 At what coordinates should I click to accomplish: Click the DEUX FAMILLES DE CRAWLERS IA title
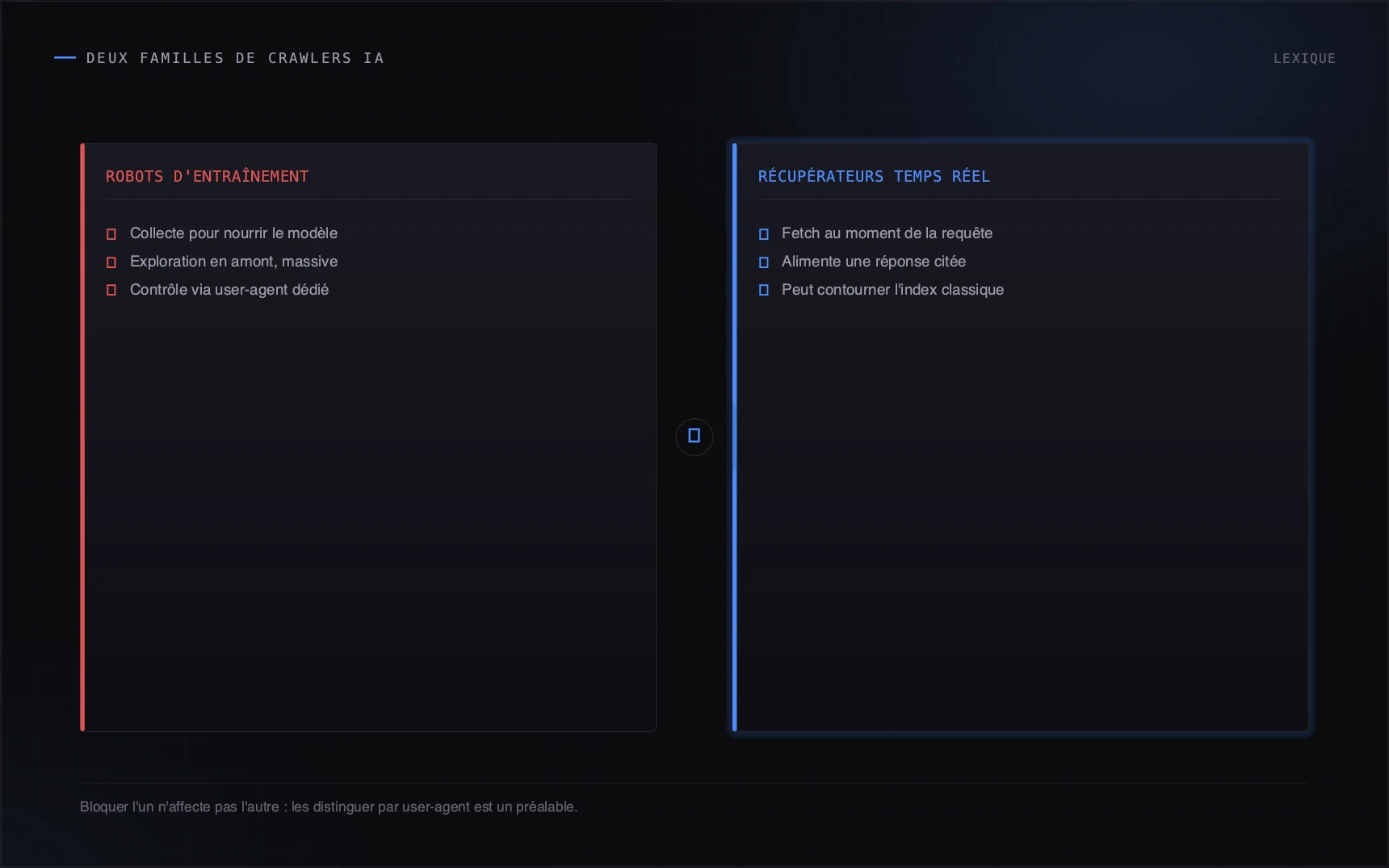click(x=235, y=58)
